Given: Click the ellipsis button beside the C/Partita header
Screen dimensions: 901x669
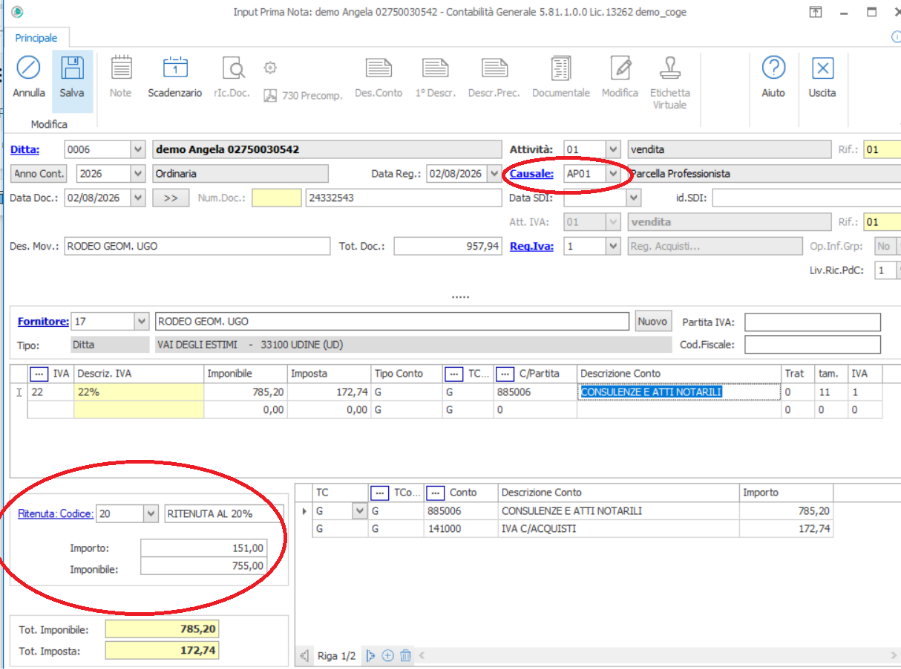Looking at the screenshot, I should click(505, 374).
